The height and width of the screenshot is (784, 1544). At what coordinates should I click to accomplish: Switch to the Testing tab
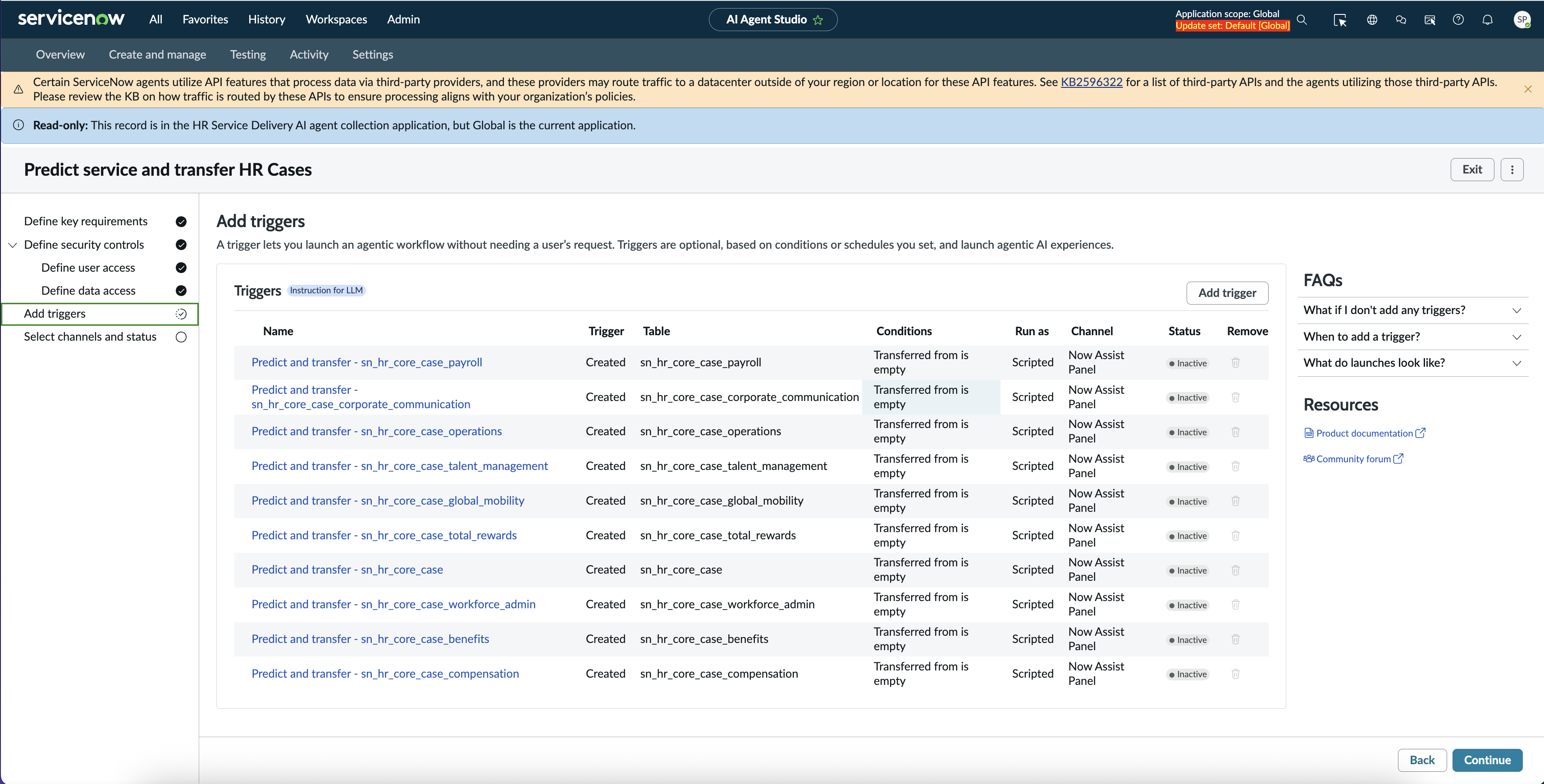(x=247, y=55)
